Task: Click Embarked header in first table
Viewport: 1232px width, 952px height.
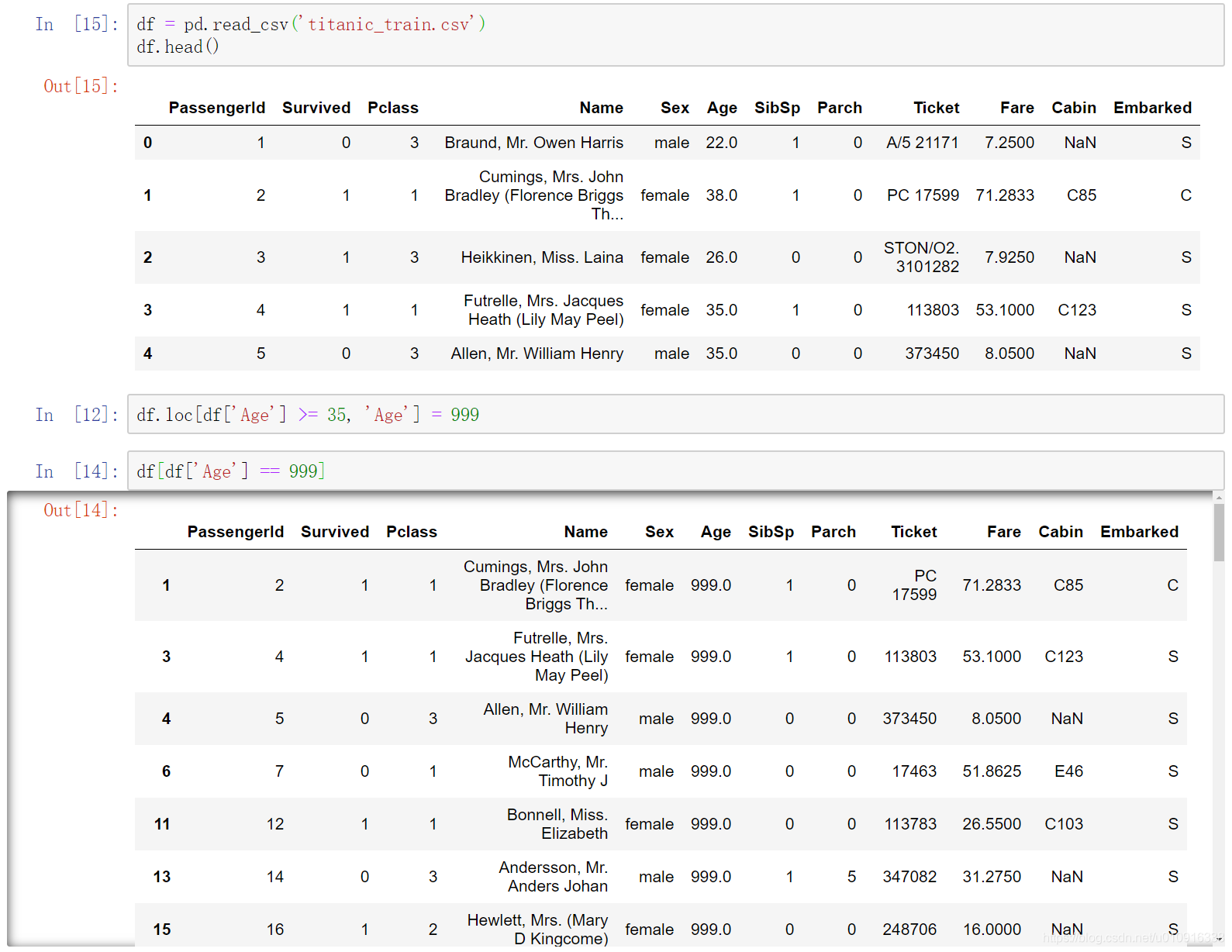Action: [x=1153, y=108]
